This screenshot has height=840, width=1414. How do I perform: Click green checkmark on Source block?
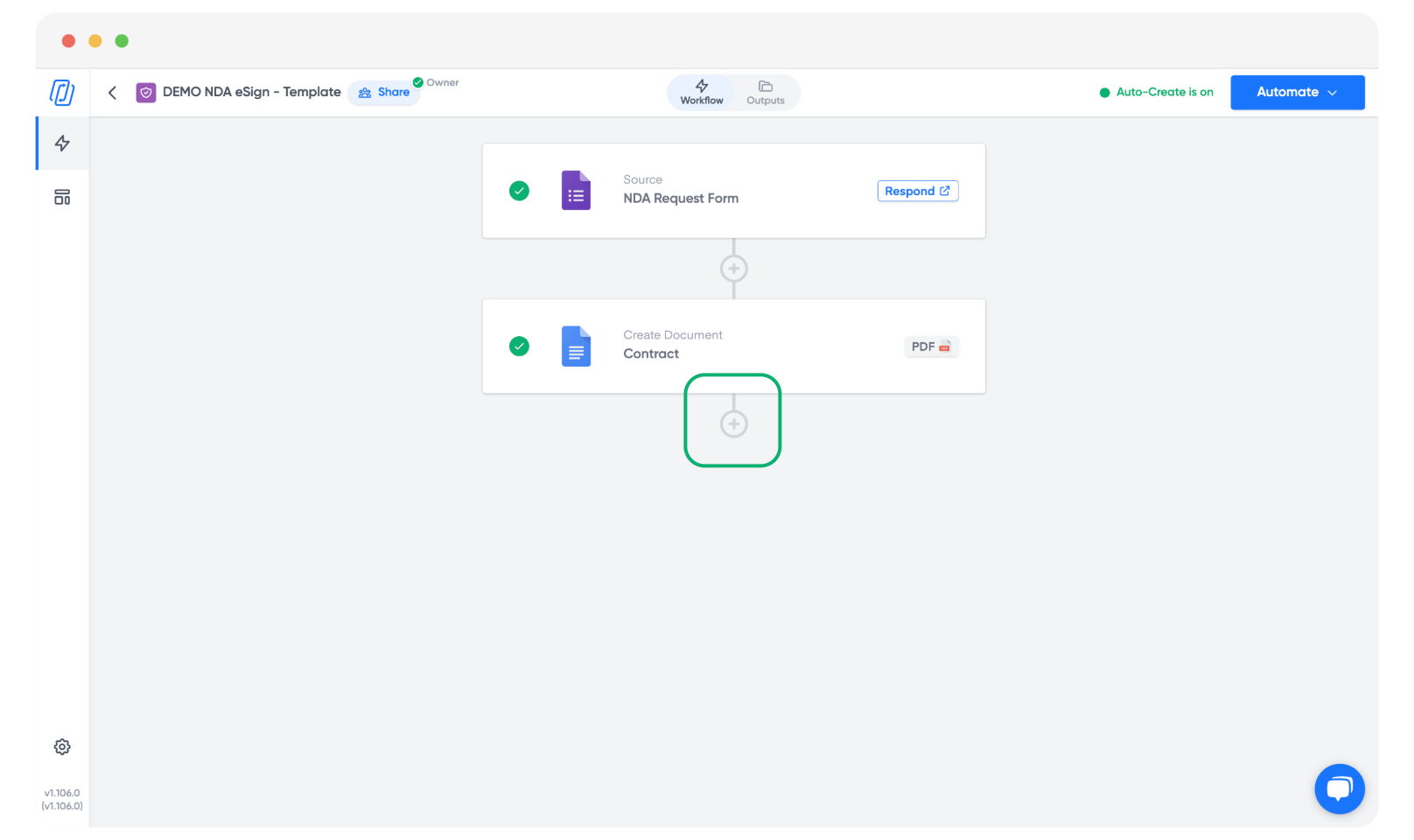tap(519, 191)
